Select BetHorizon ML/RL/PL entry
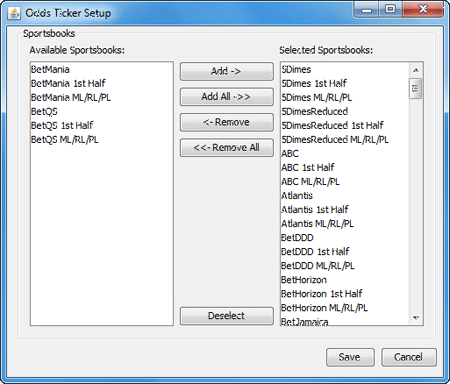The height and width of the screenshot is (384, 450). tap(345, 307)
